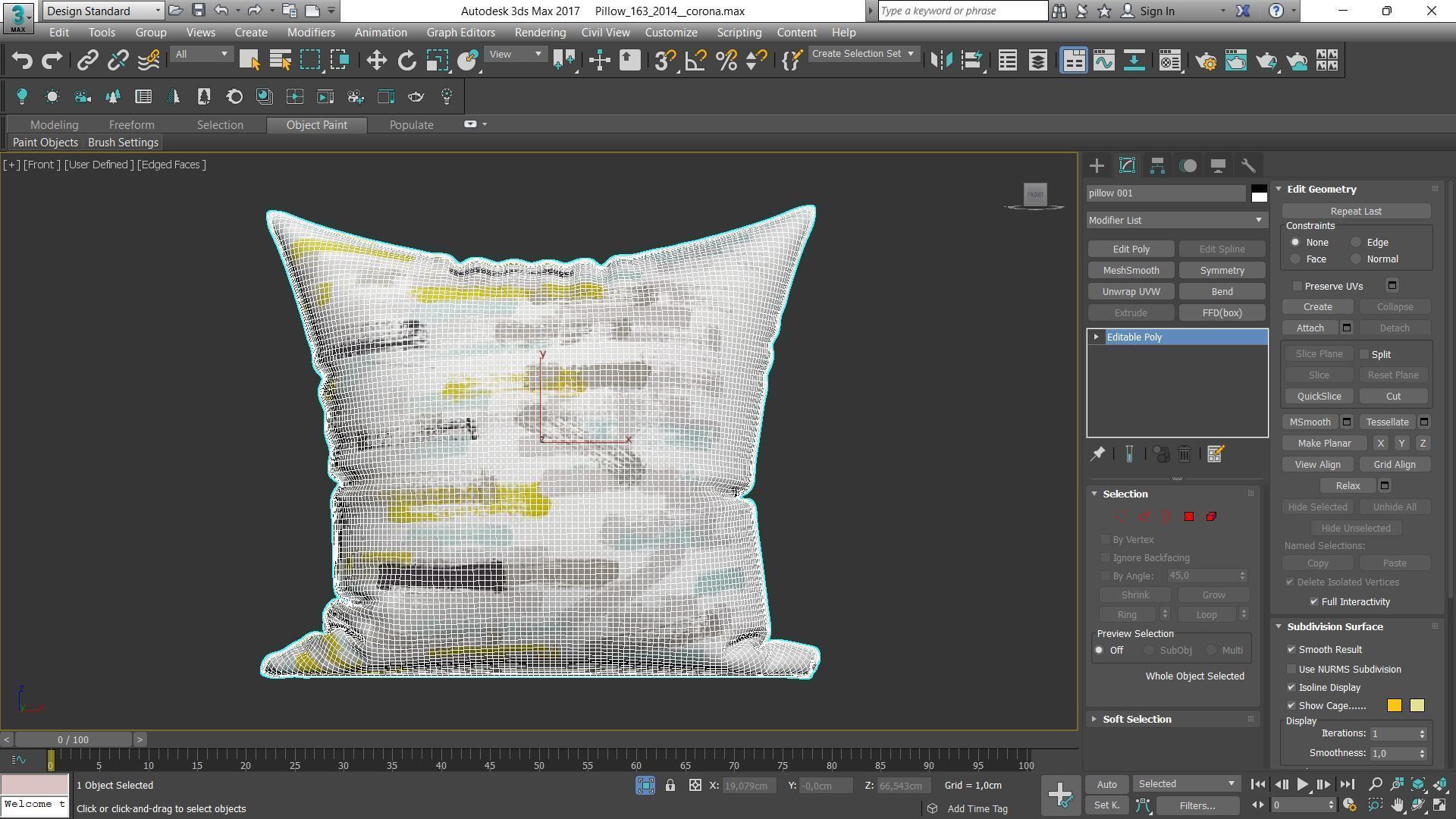Switch to Hierarchy command panel tab

(1157, 165)
